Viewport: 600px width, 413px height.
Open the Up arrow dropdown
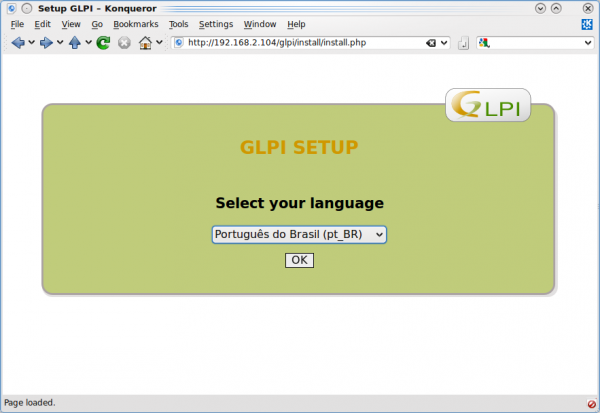tap(88, 42)
